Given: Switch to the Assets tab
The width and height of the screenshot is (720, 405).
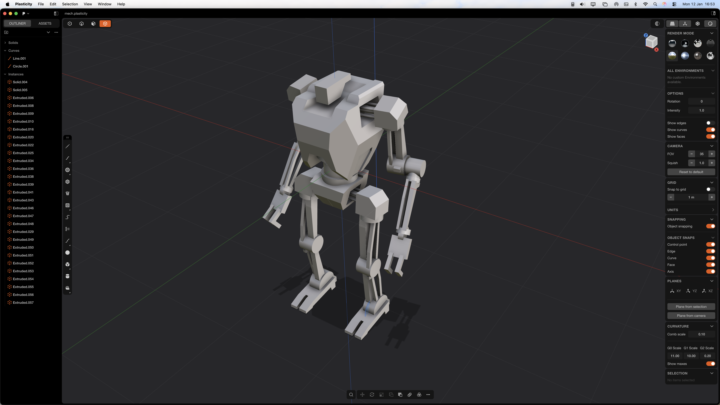Looking at the screenshot, I should pos(45,23).
